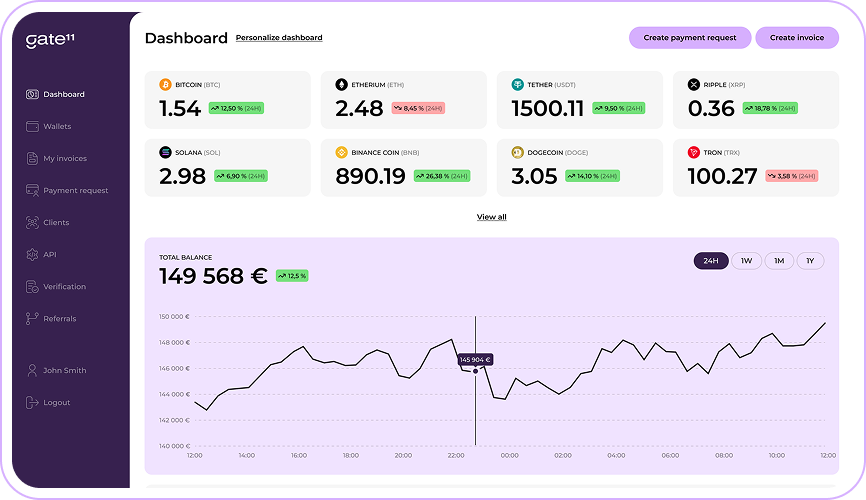
Task: Click the Ethereum coin icon
Action: pyautogui.click(x=341, y=85)
